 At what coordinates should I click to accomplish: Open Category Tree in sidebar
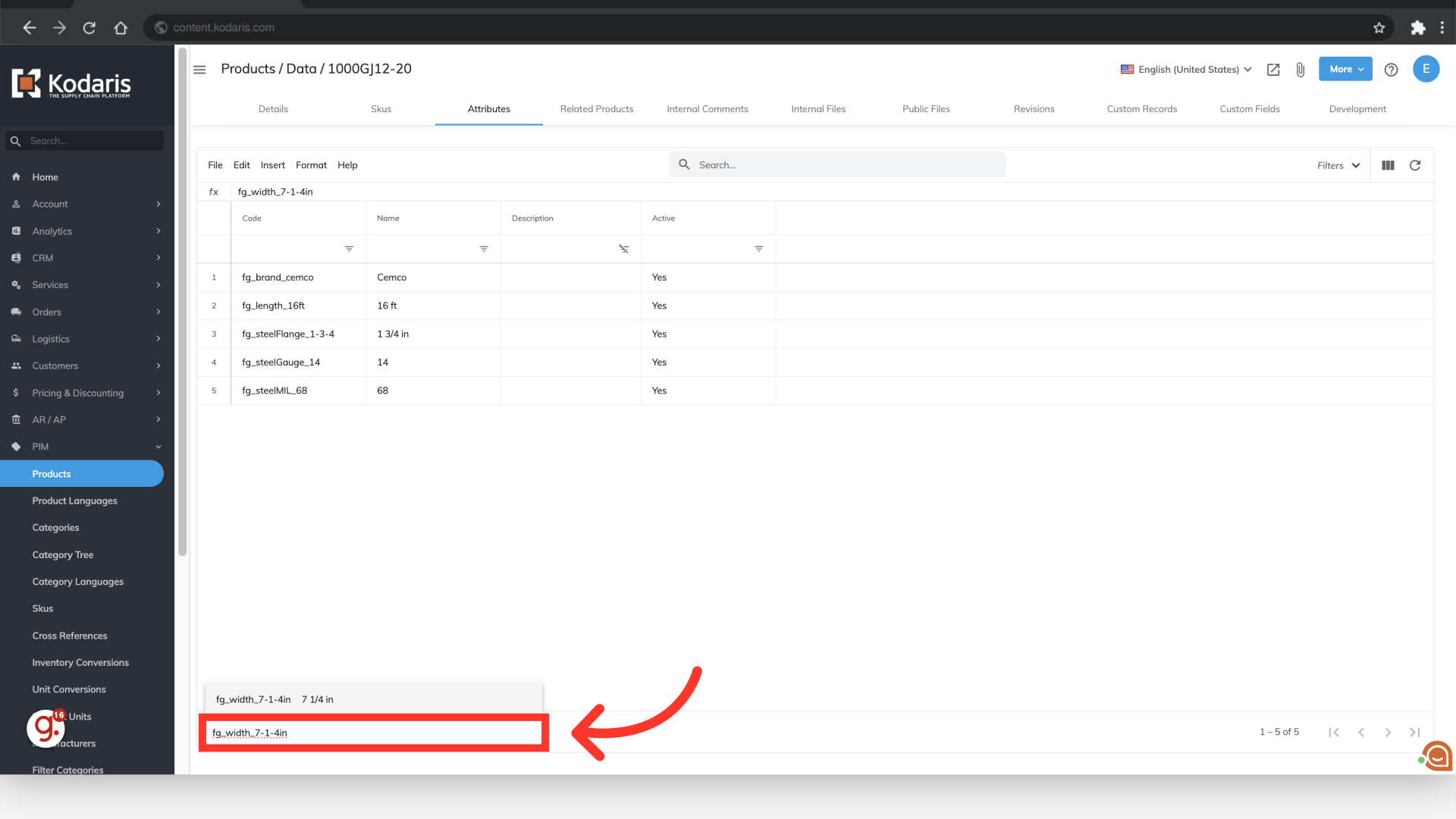click(63, 555)
